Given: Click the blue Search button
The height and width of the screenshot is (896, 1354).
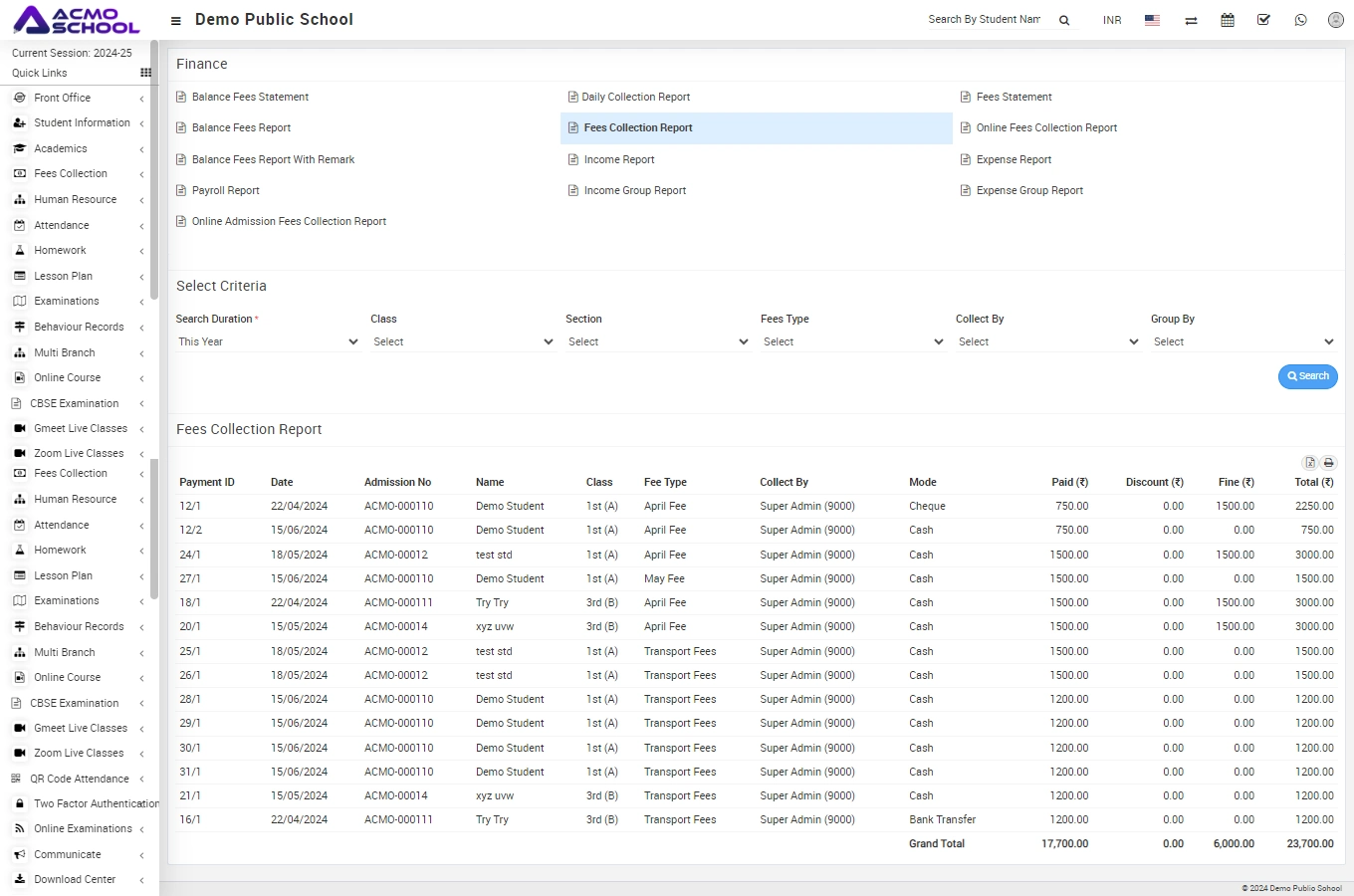Looking at the screenshot, I should click(x=1307, y=376).
